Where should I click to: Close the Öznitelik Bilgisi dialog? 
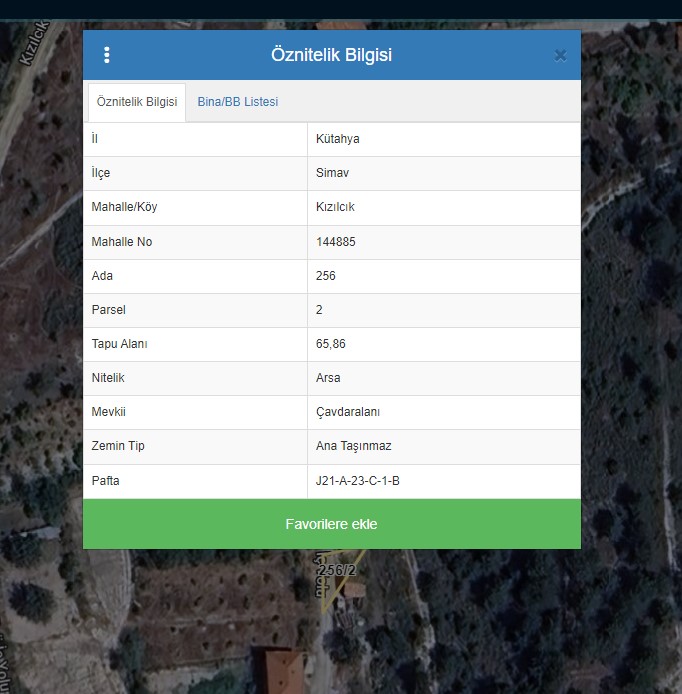tap(560, 56)
